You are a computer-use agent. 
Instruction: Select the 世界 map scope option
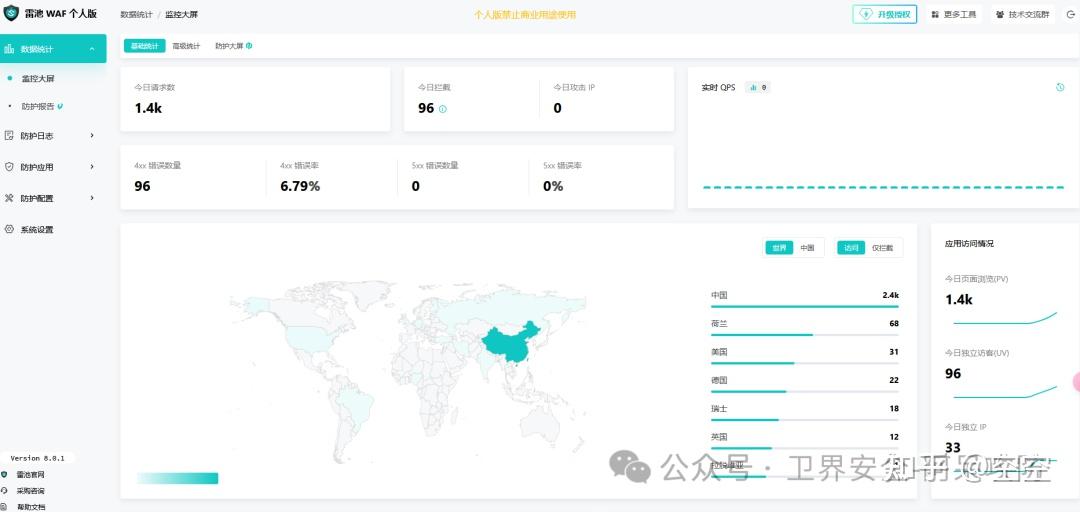click(779, 248)
